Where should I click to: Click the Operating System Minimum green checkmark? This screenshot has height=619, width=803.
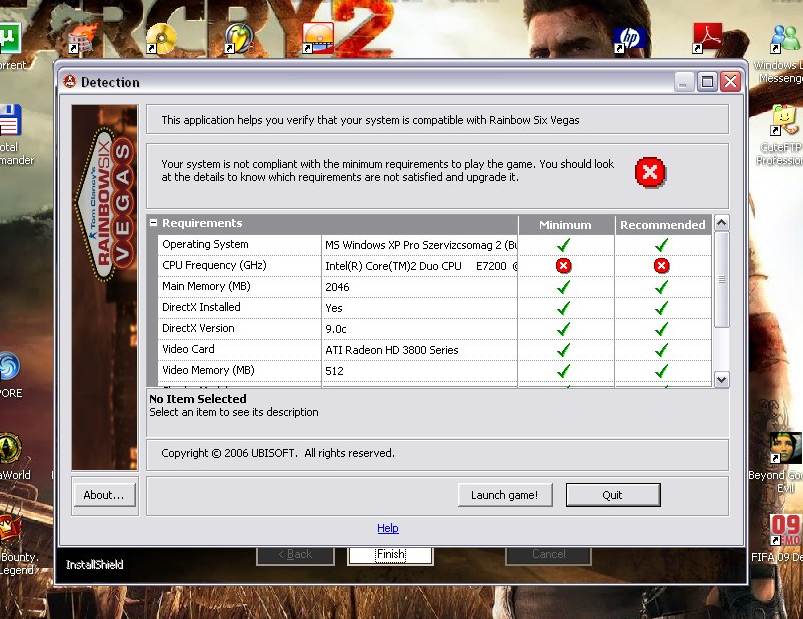[x=564, y=245]
